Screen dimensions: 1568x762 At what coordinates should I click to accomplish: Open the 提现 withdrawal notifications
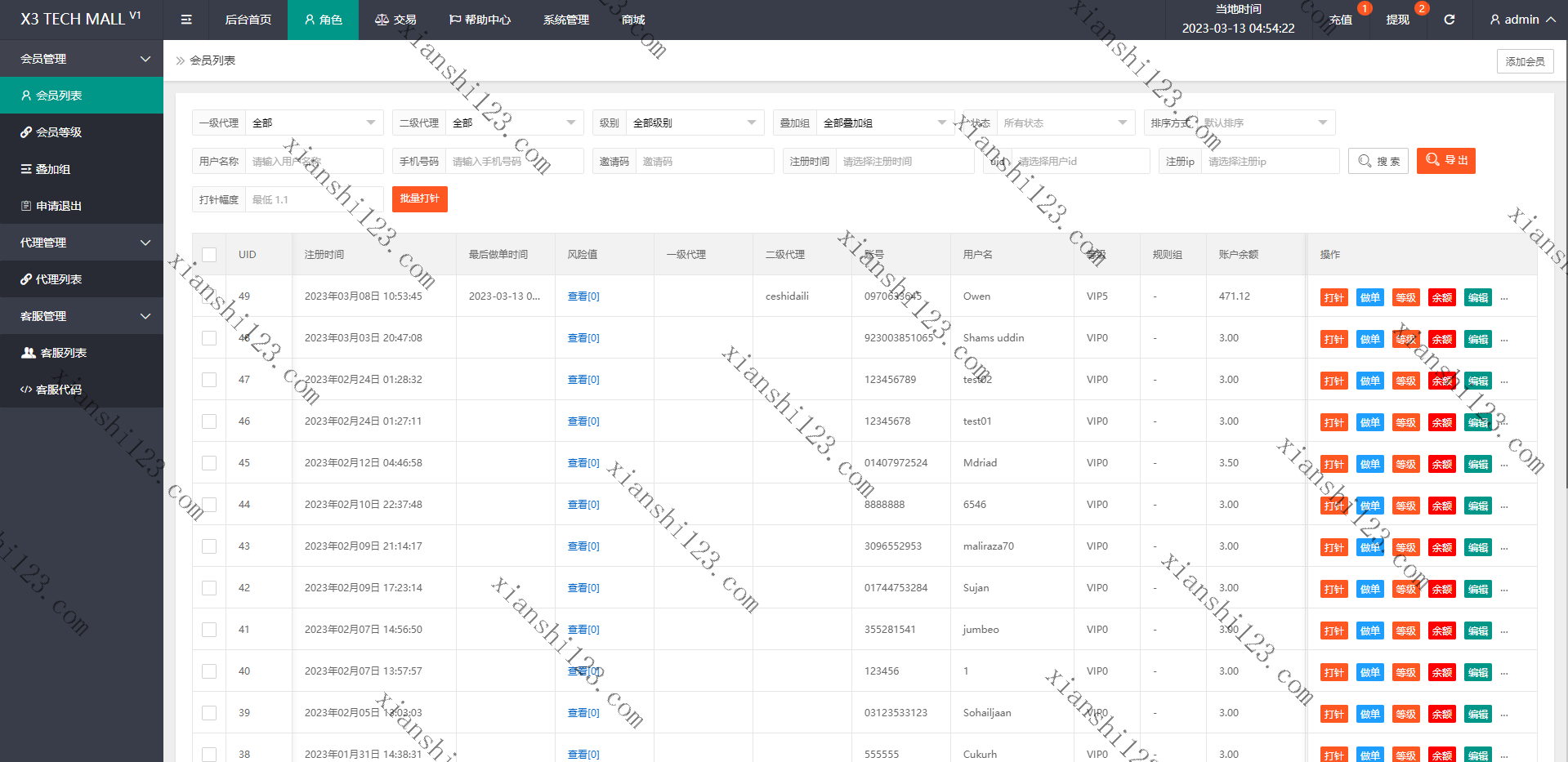pos(1398,20)
